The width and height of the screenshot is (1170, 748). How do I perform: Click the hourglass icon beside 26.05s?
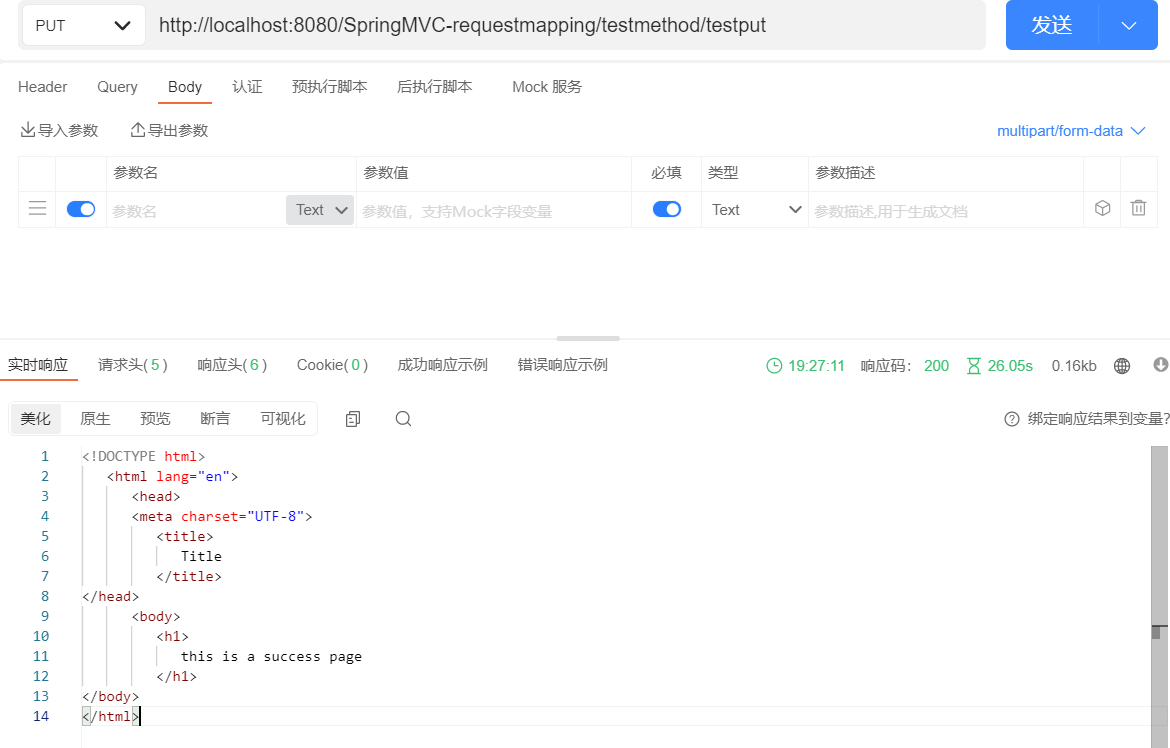[x=974, y=366]
